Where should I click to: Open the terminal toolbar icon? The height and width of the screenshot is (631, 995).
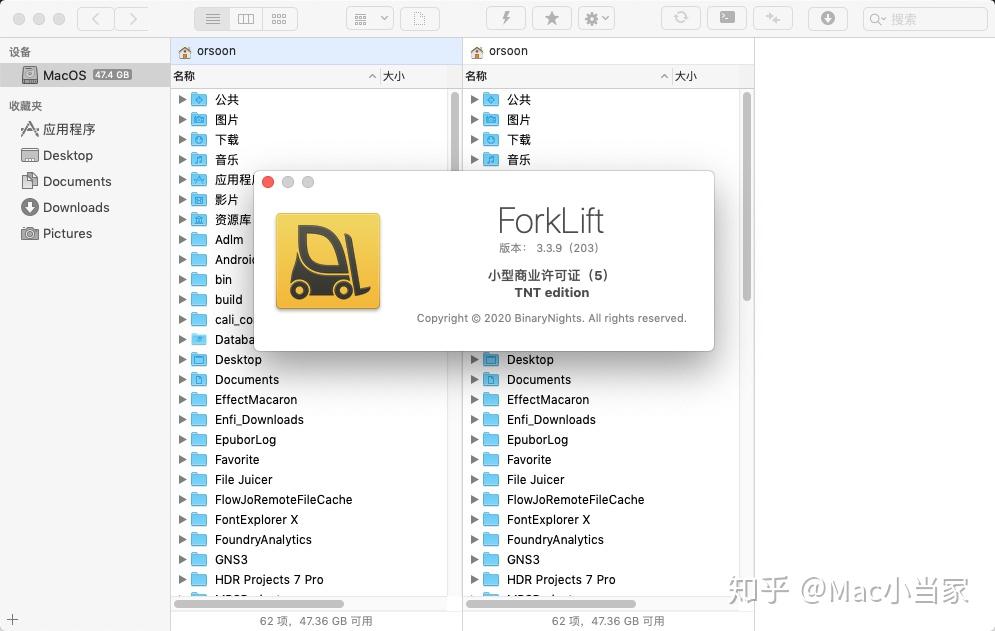[x=728, y=18]
